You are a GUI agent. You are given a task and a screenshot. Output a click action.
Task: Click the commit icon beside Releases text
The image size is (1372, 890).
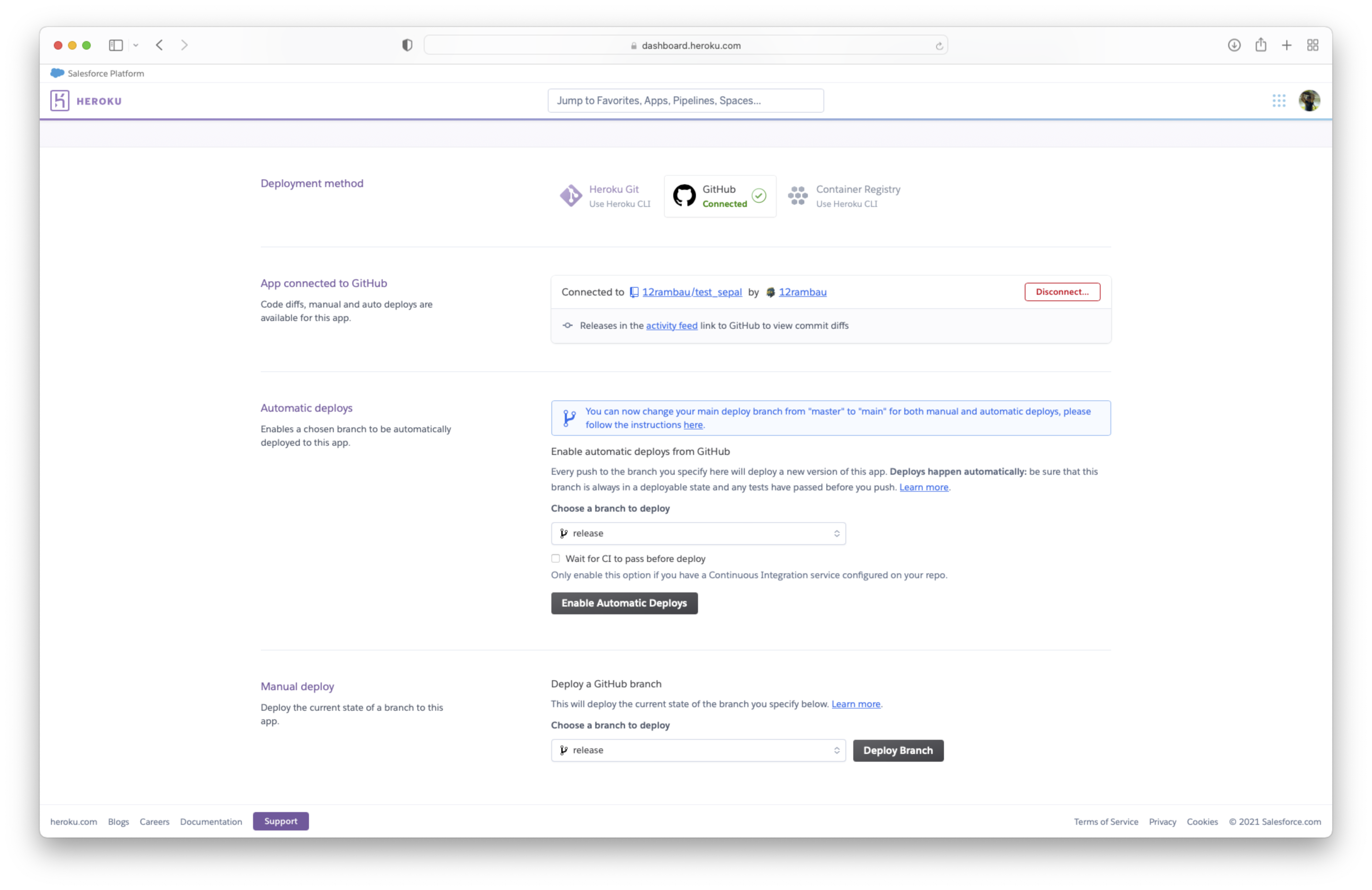567,326
